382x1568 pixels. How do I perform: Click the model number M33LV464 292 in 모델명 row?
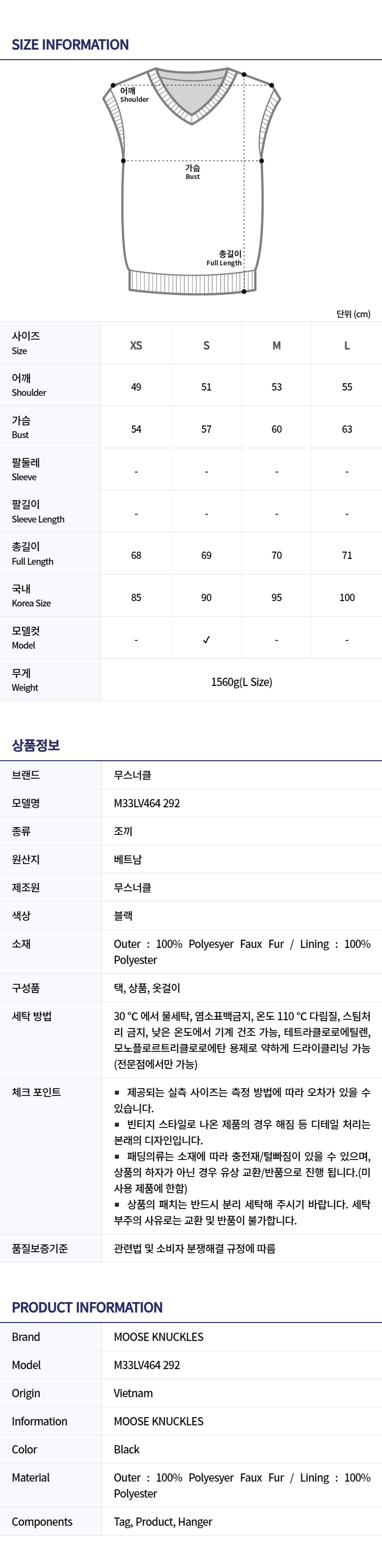pyautogui.click(x=146, y=803)
